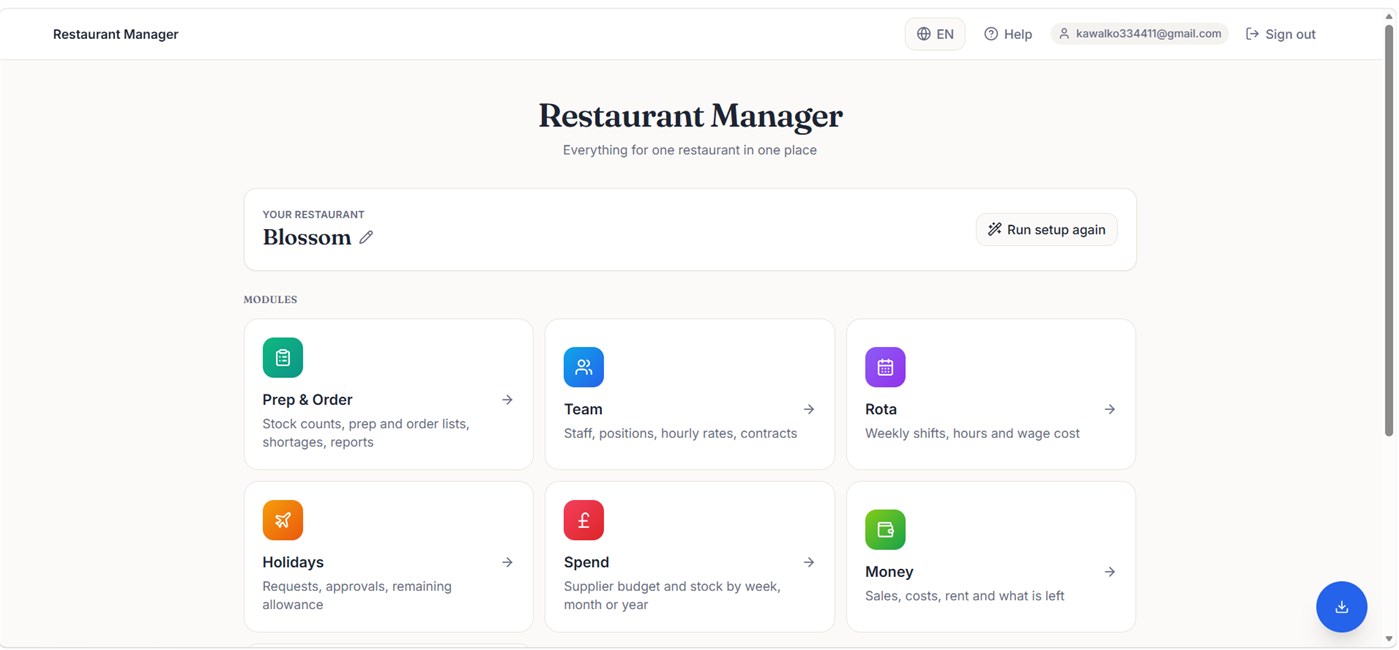Click the subtitle 'Everything for one restaurant in one place'
Image resolution: width=1399 pixels, height=650 pixels.
tap(690, 150)
